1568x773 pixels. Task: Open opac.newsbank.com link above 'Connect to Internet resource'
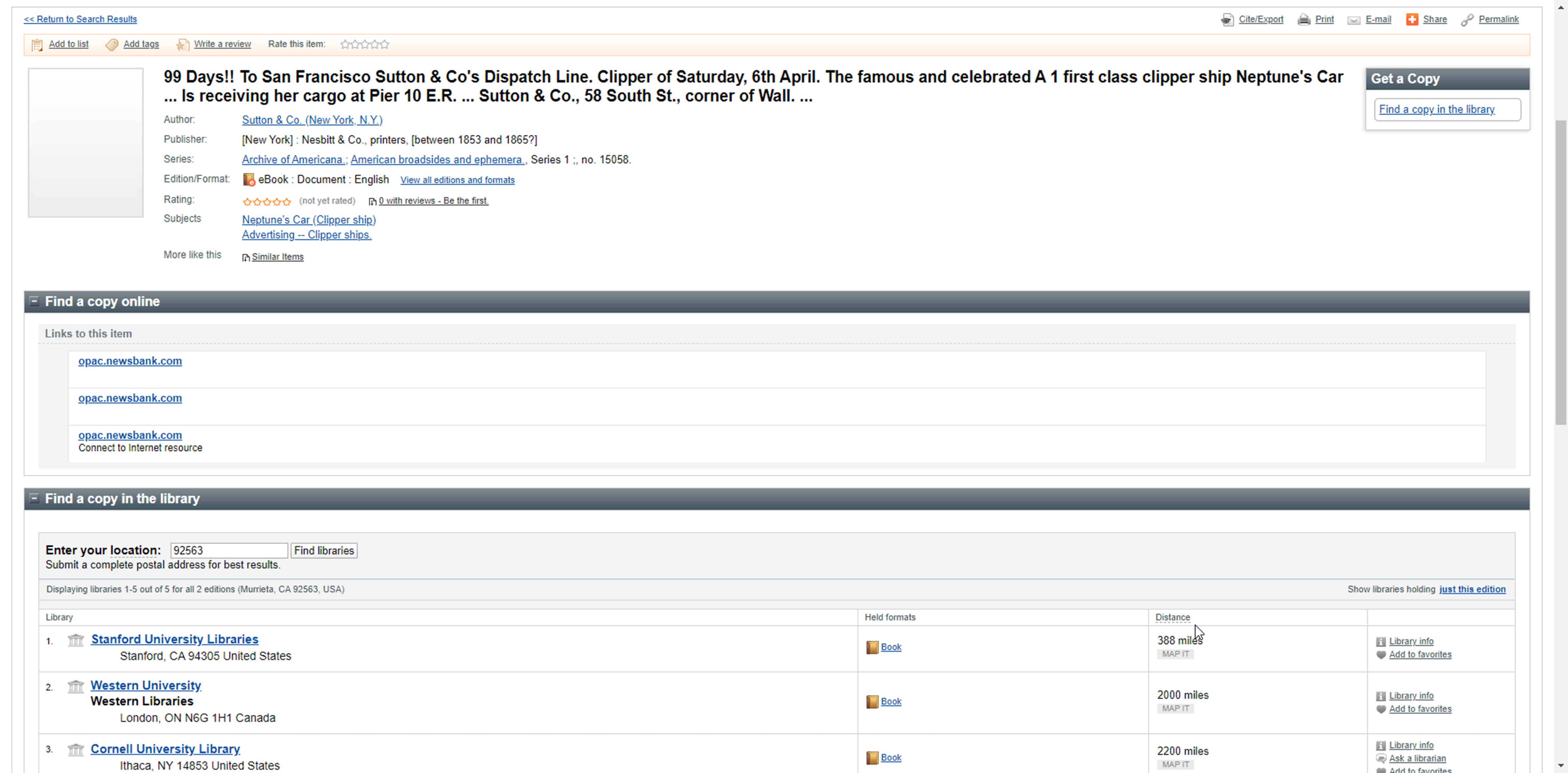tap(130, 435)
